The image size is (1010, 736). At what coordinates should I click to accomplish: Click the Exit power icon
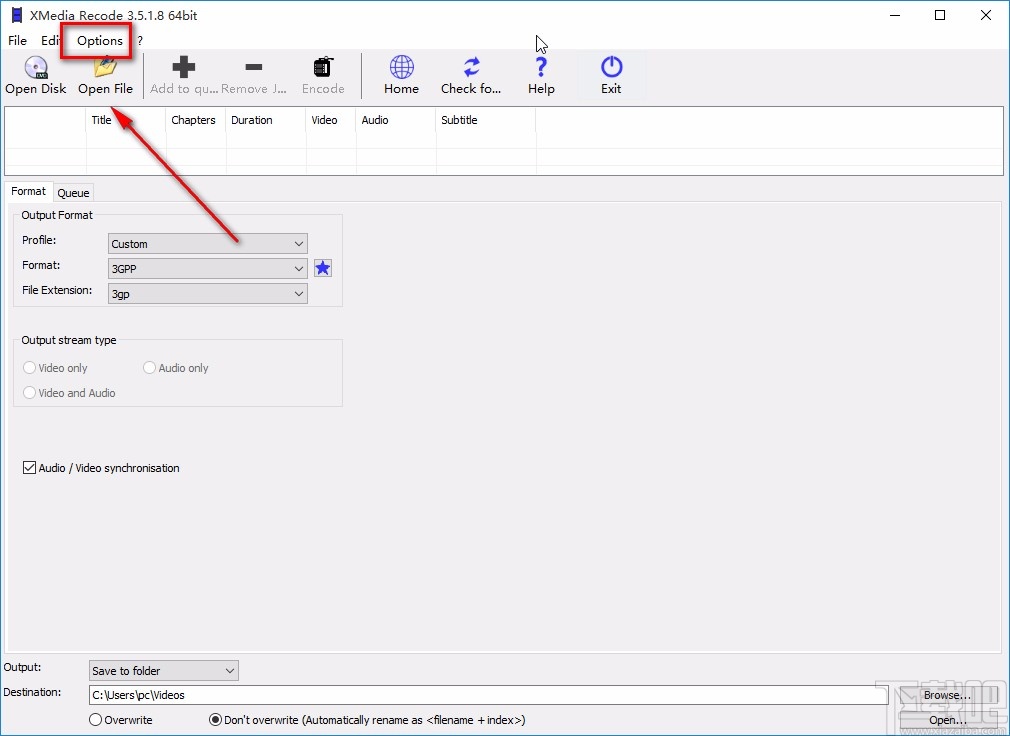[611, 68]
